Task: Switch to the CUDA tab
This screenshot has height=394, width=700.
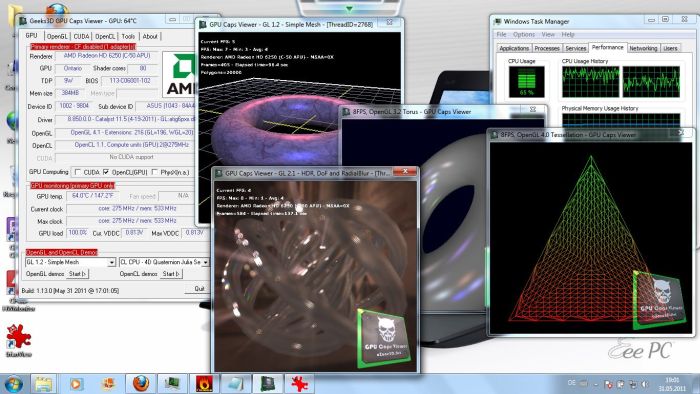Action: 81,37
